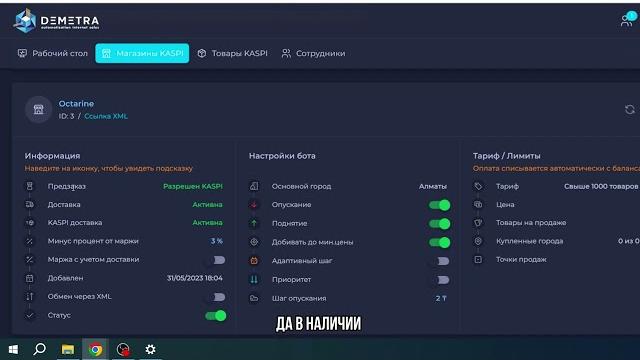Switch to Chrome on the taskbar
The image size is (640, 360).
(x=96, y=349)
